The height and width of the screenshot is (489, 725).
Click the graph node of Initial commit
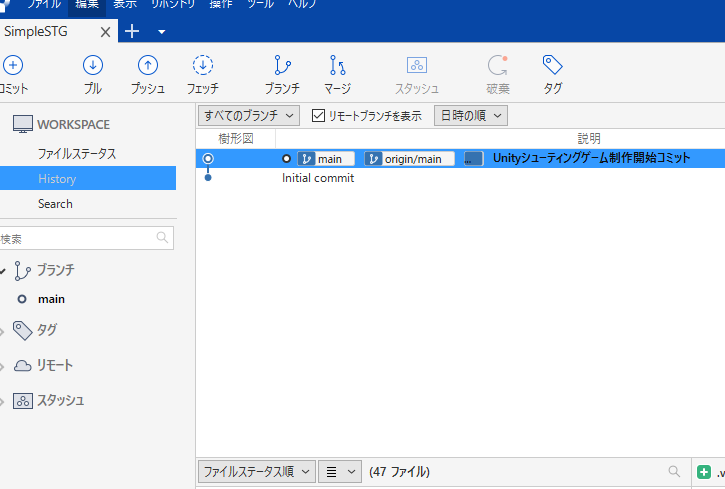coord(208,177)
